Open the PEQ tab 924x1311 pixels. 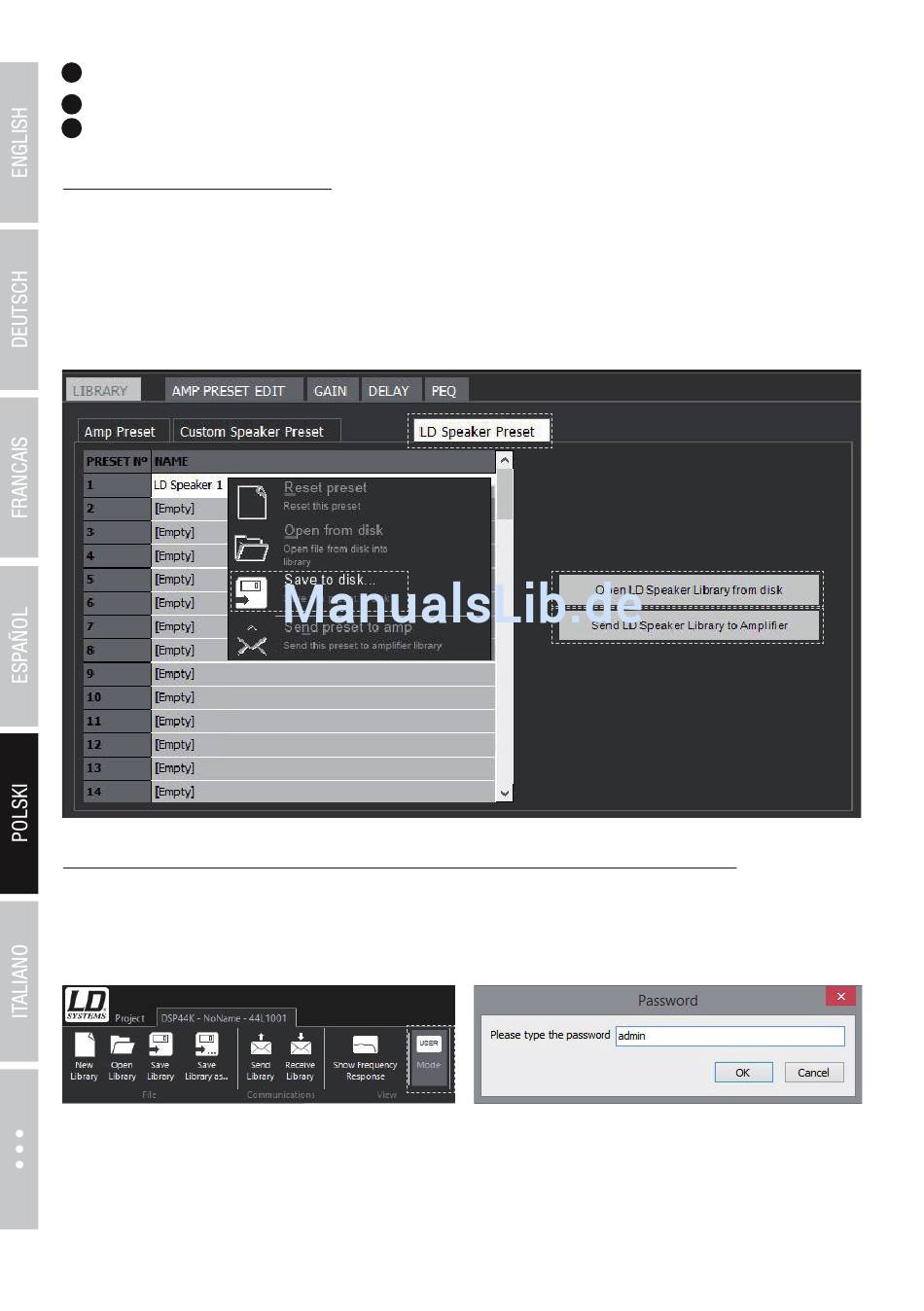click(x=444, y=391)
